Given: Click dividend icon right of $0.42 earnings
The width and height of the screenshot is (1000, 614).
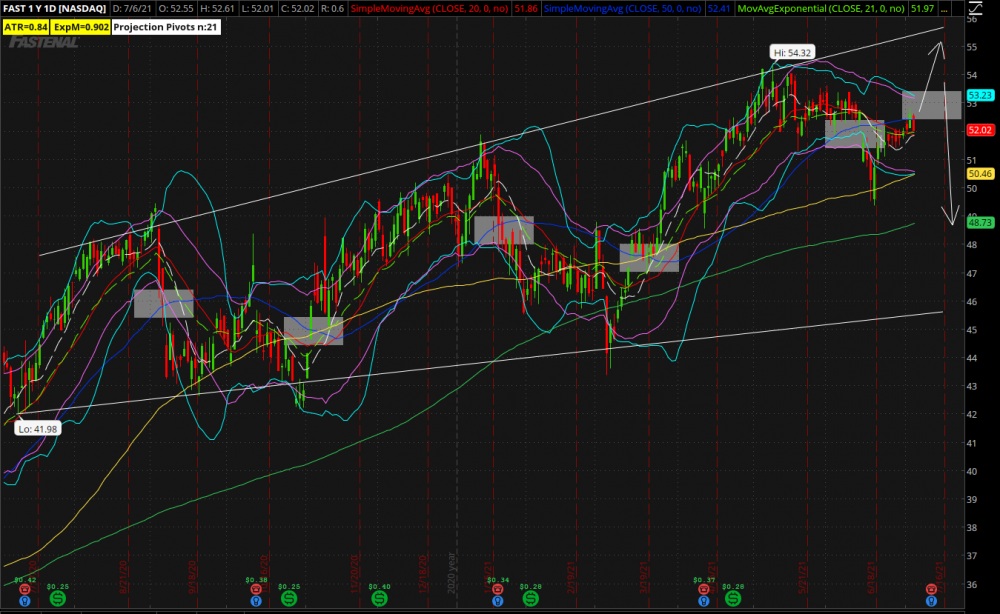Looking at the screenshot, I should (x=57, y=597).
